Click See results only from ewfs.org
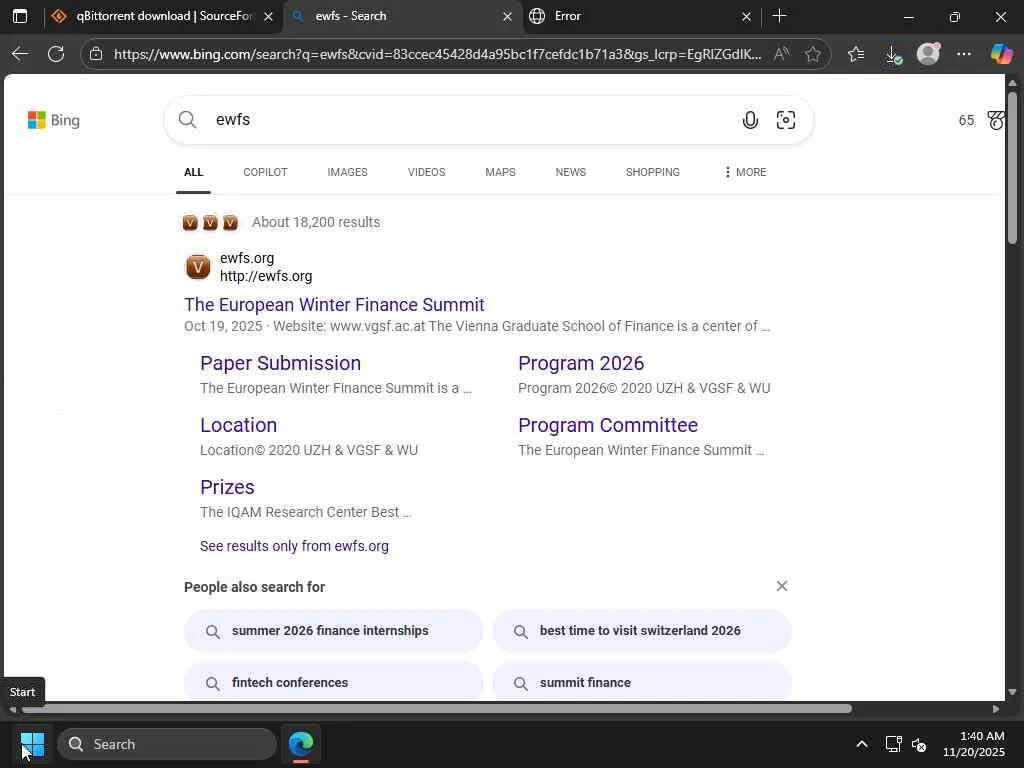Screen dimensions: 1024x768 (x=294, y=546)
